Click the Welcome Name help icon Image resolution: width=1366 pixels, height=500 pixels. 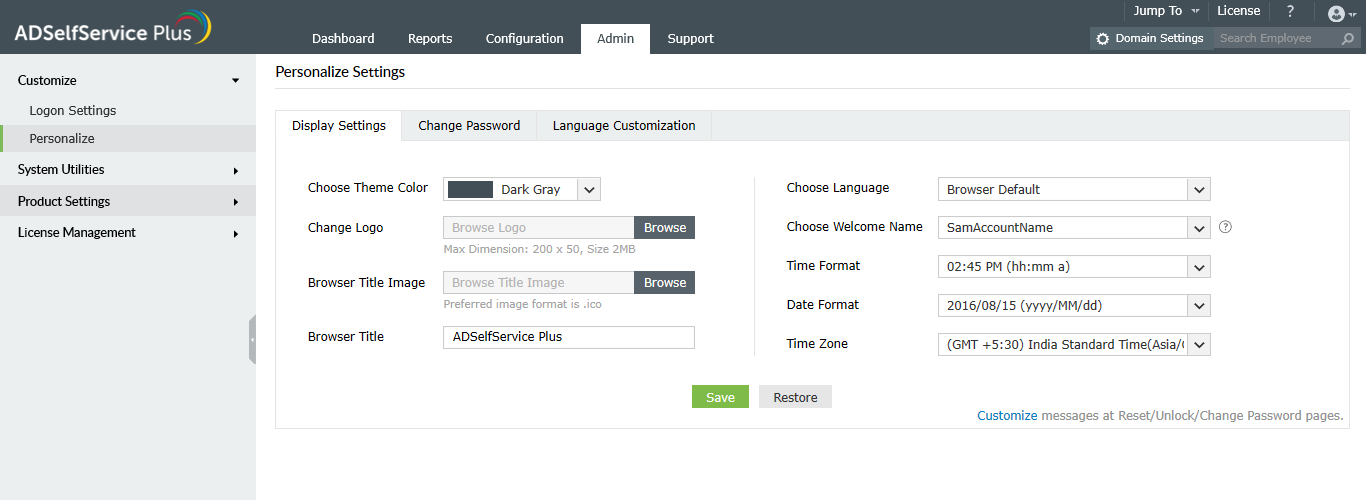[1225, 227]
